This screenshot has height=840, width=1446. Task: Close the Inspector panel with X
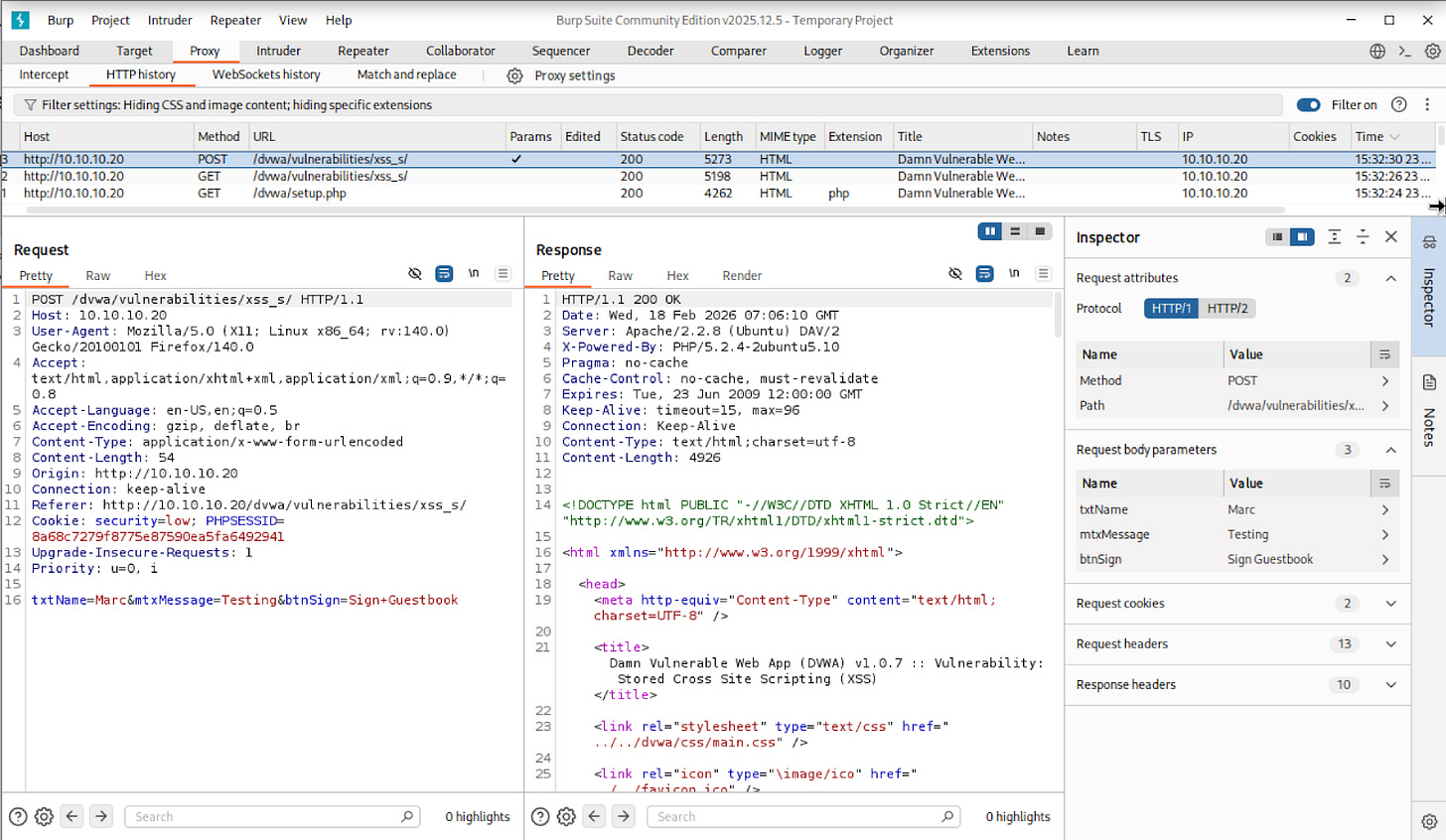pyautogui.click(x=1390, y=236)
